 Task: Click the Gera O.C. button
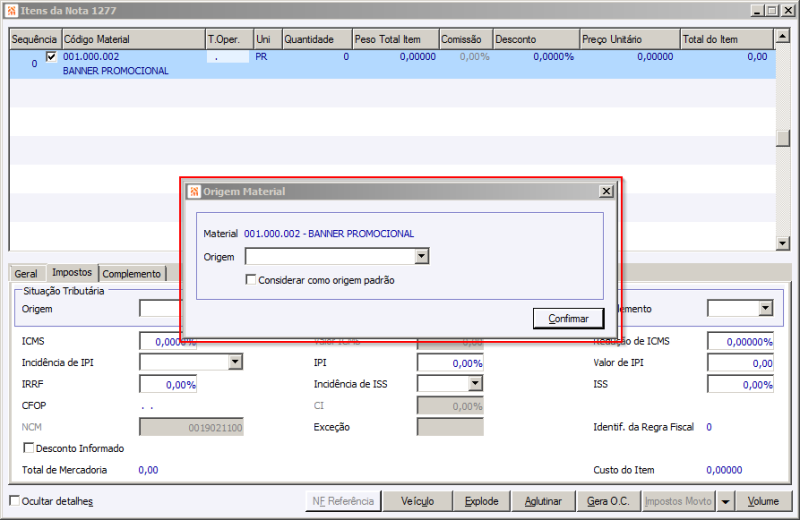(608, 501)
